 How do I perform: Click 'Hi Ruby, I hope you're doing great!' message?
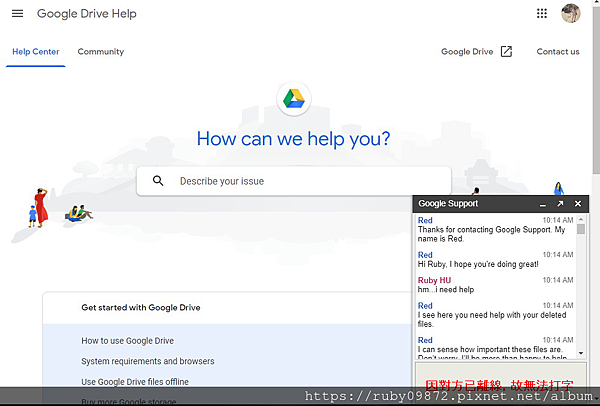tap(478, 264)
